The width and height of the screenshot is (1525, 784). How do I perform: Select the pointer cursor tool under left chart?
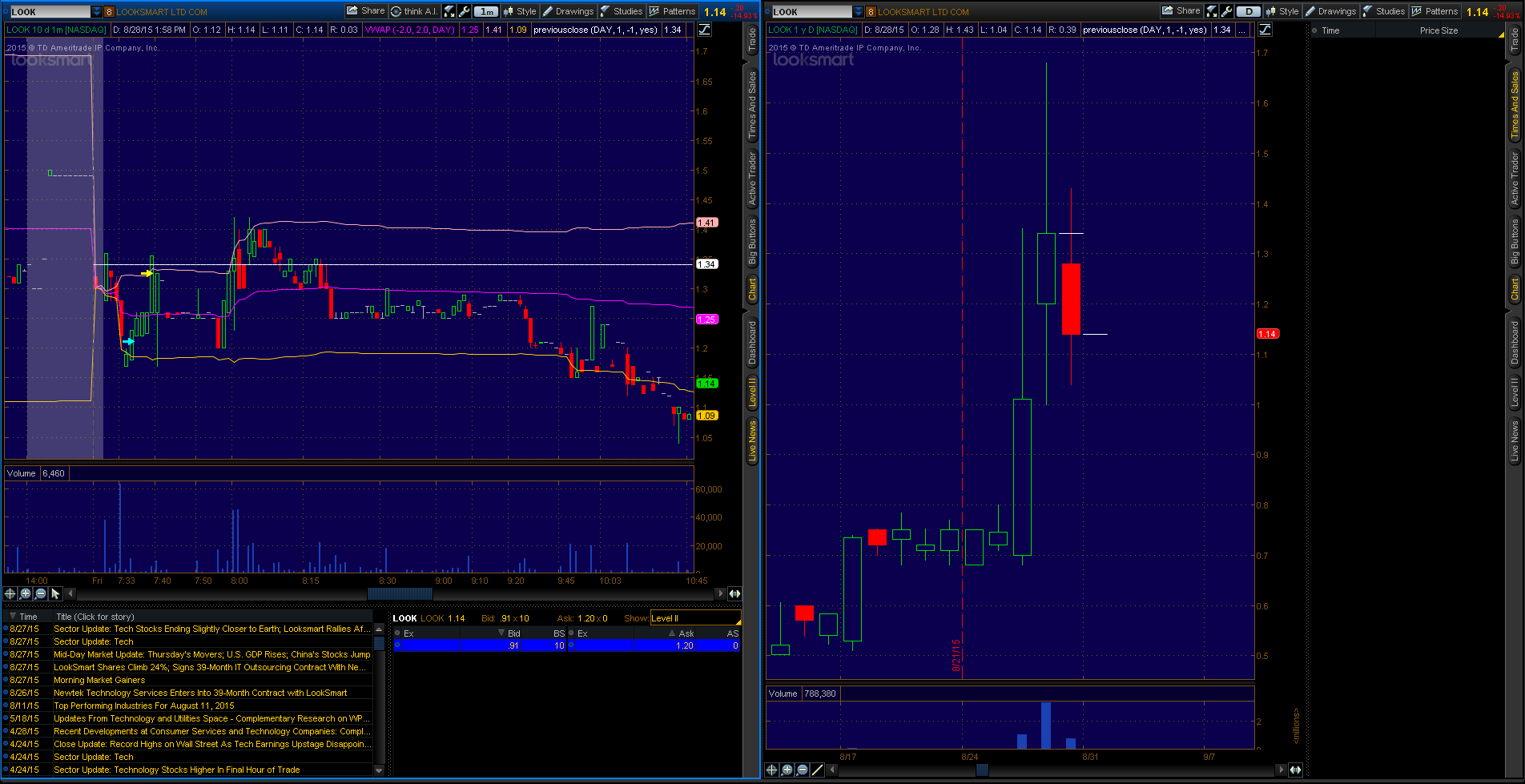55,593
